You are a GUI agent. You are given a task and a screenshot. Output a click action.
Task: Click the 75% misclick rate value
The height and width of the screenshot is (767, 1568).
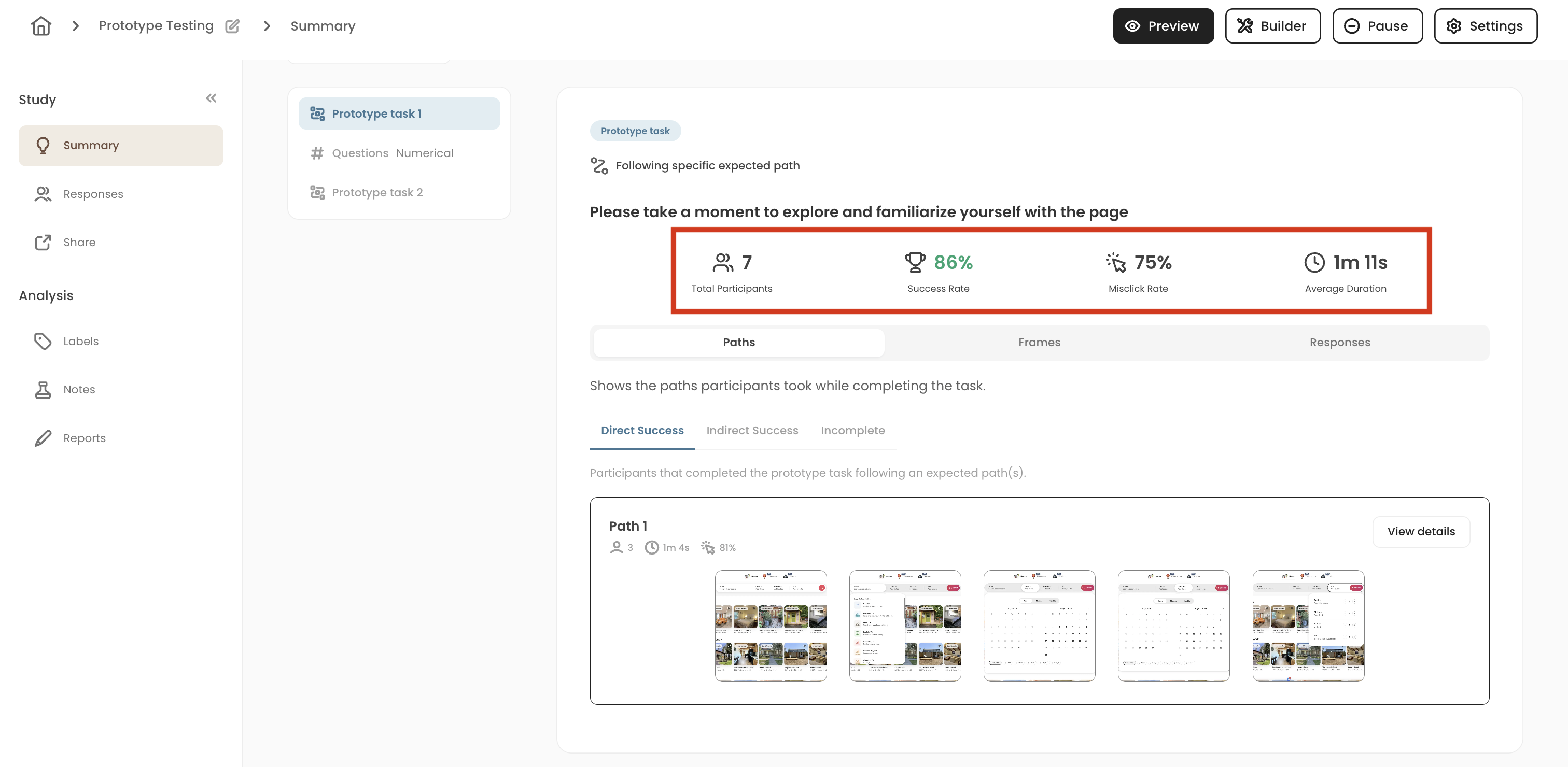1153,263
